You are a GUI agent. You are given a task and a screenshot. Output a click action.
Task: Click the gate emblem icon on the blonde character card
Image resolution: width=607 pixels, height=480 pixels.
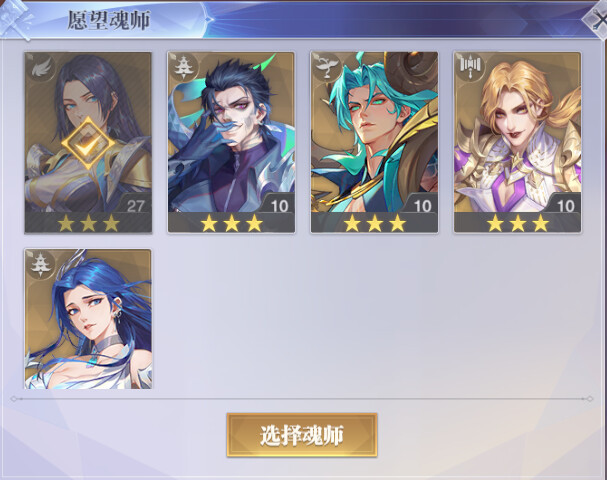click(470, 67)
